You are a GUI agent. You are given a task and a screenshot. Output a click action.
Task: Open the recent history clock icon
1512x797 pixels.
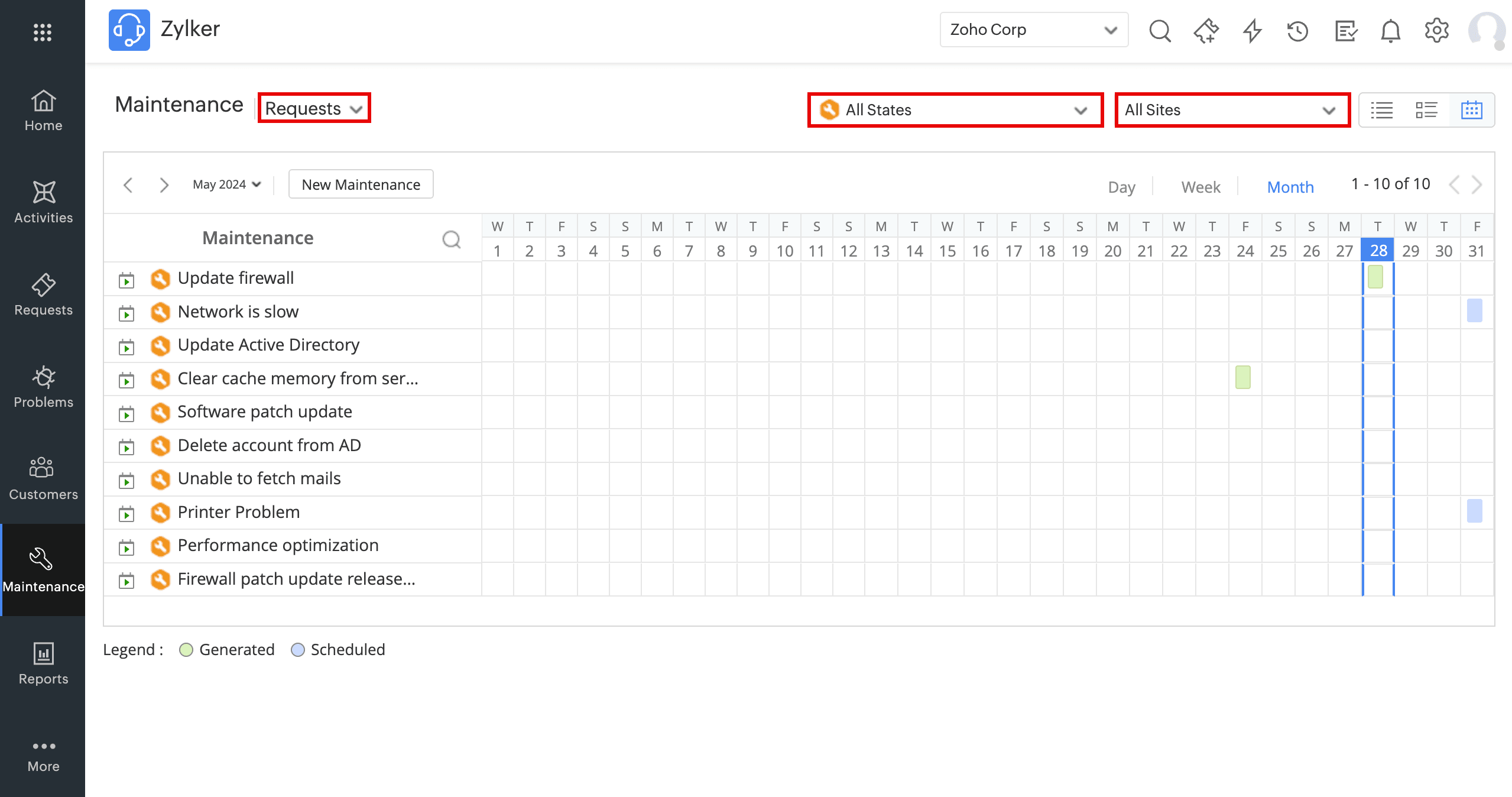tap(1297, 30)
